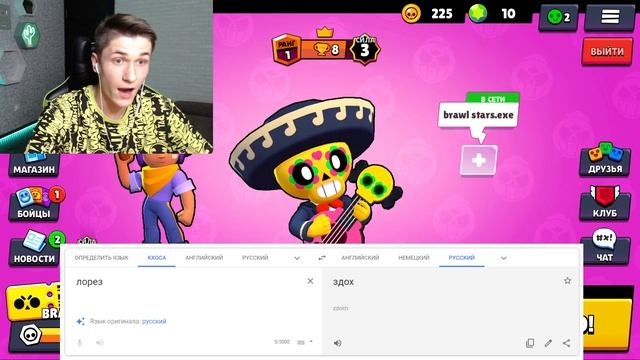Click the brawl stars.exe speech bubble

(x=478, y=115)
